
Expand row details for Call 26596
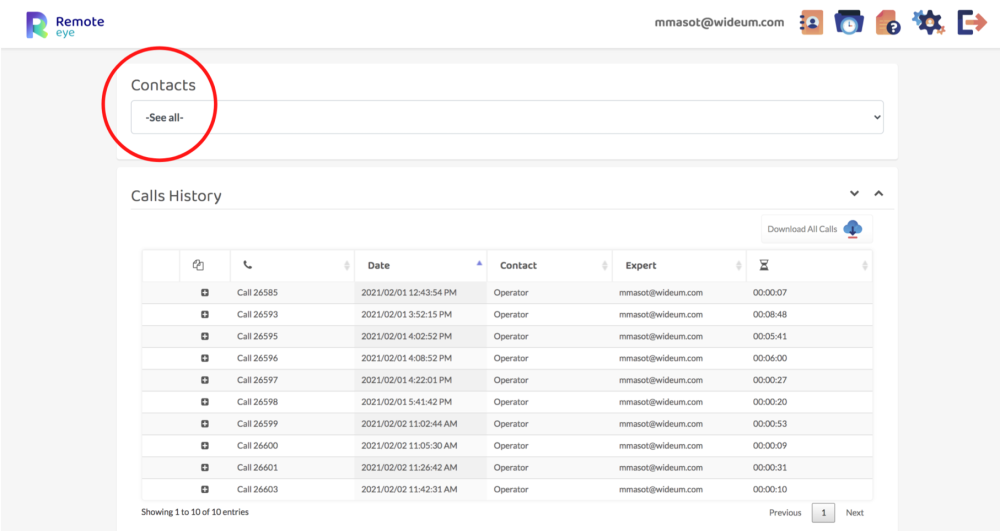click(x=205, y=358)
